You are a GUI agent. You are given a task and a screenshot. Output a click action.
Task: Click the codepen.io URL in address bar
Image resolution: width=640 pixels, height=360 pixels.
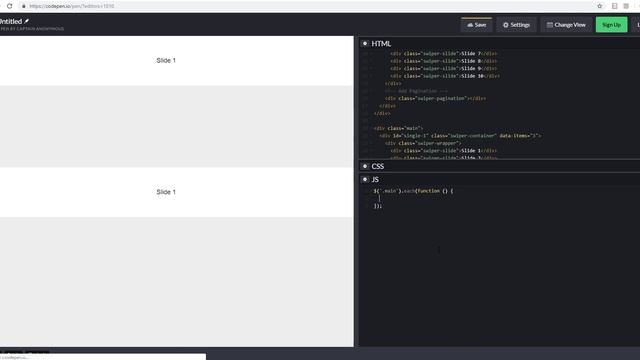pos(72,6)
